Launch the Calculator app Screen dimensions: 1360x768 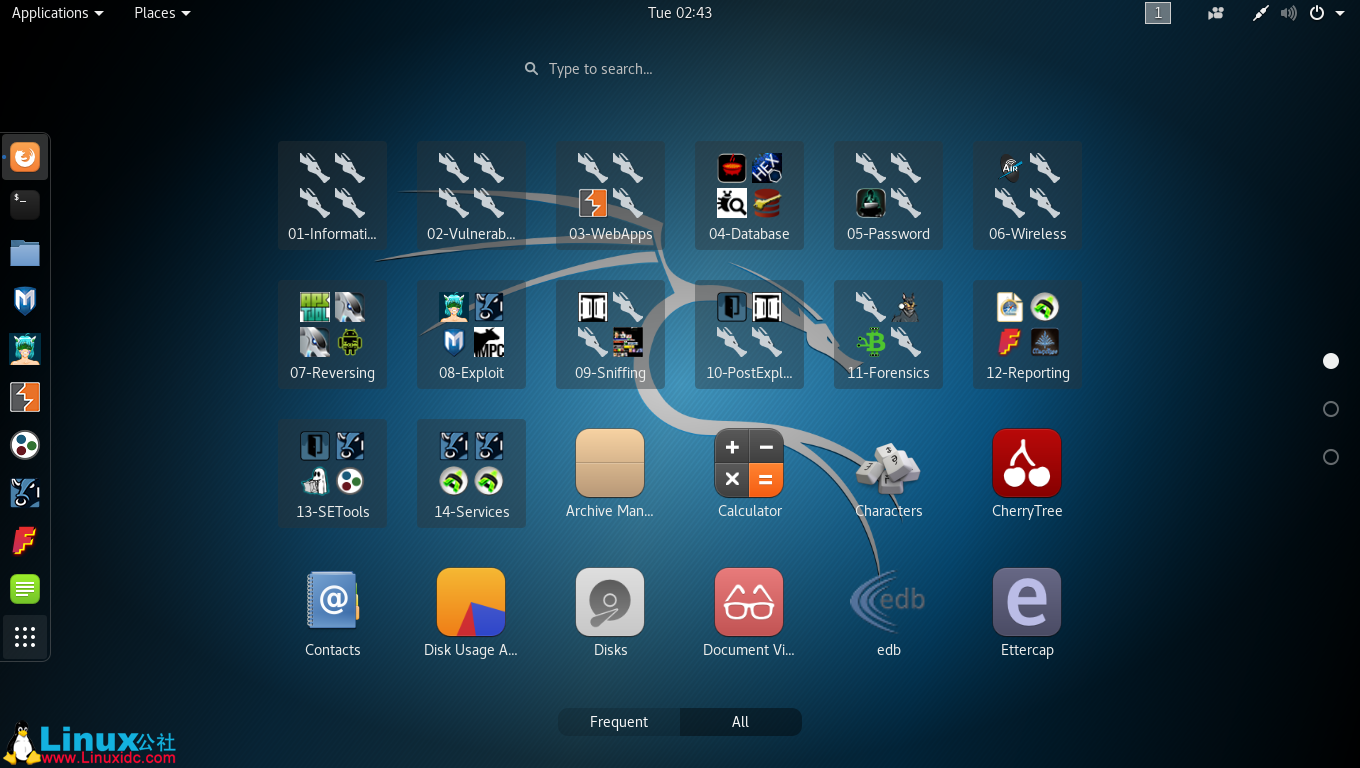(749, 474)
